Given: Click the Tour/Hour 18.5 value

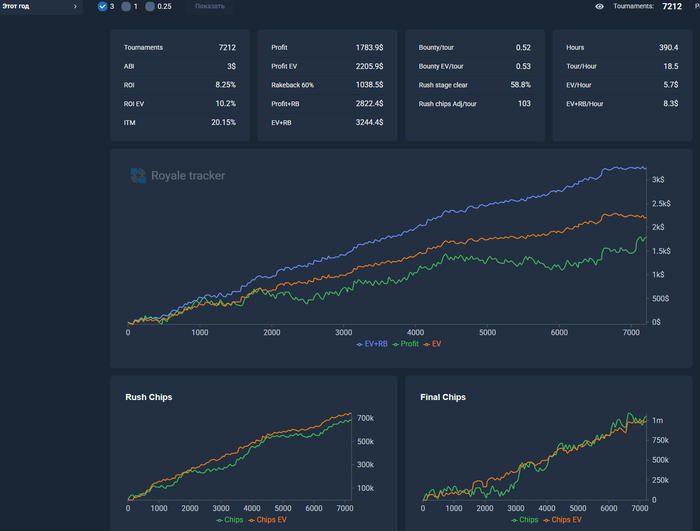Looking at the screenshot, I should pyautogui.click(x=671, y=66).
